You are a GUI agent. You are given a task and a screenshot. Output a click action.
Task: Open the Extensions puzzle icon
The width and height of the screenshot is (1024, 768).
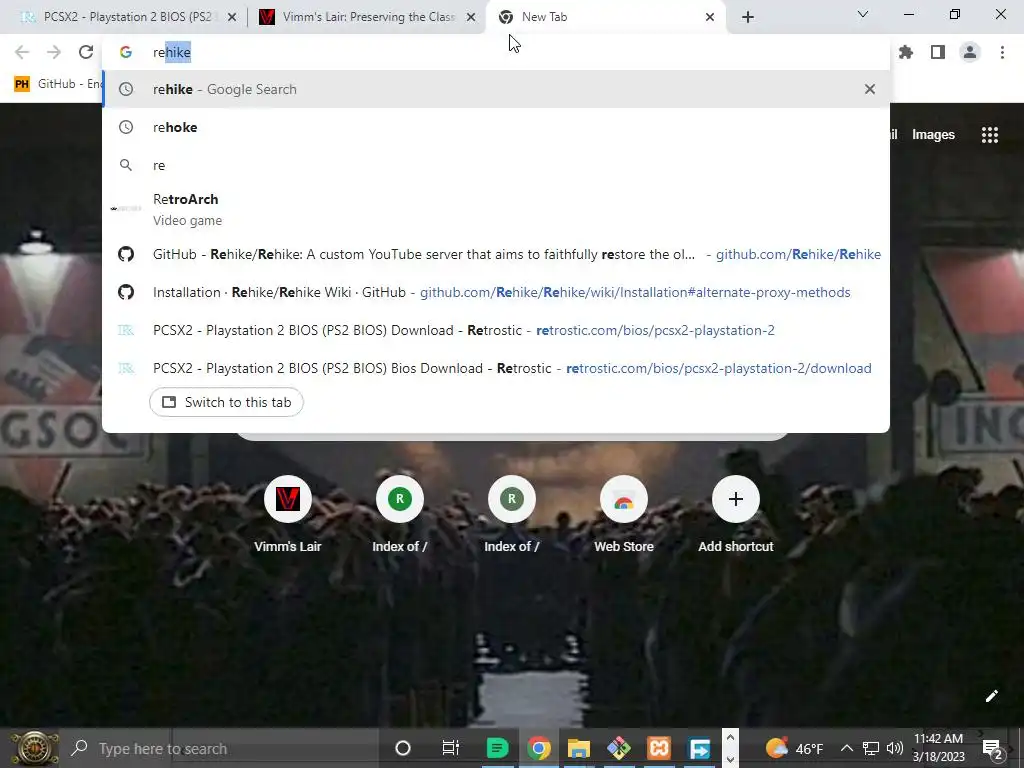(x=906, y=52)
